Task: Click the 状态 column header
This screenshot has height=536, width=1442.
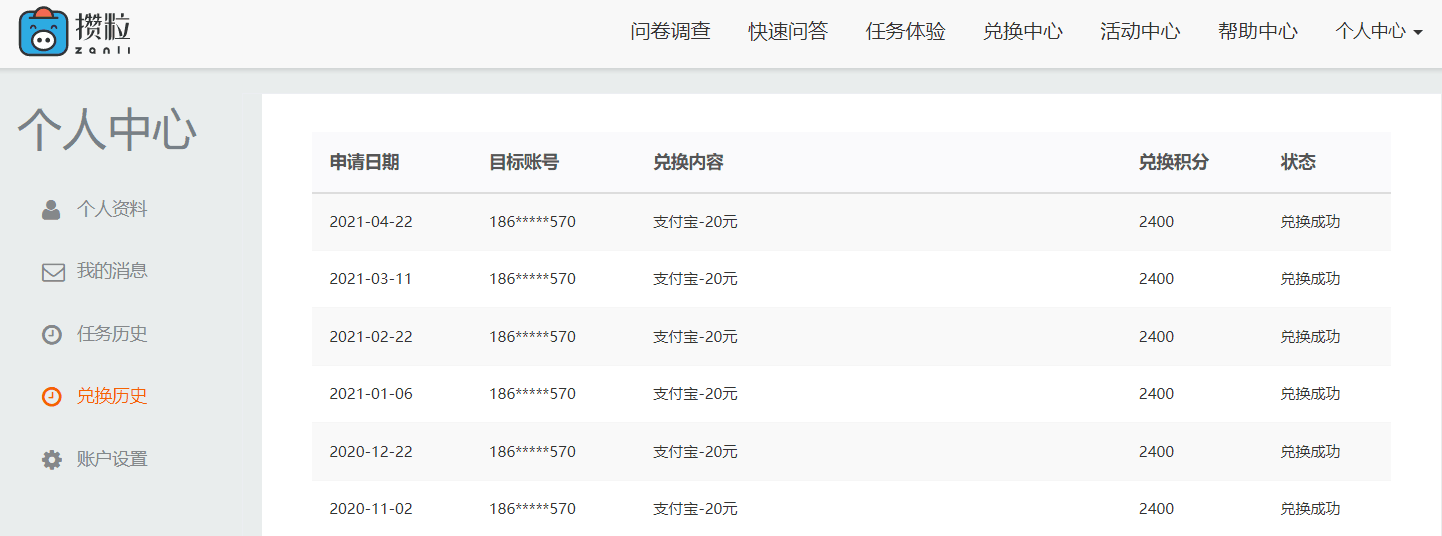Action: [1298, 162]
